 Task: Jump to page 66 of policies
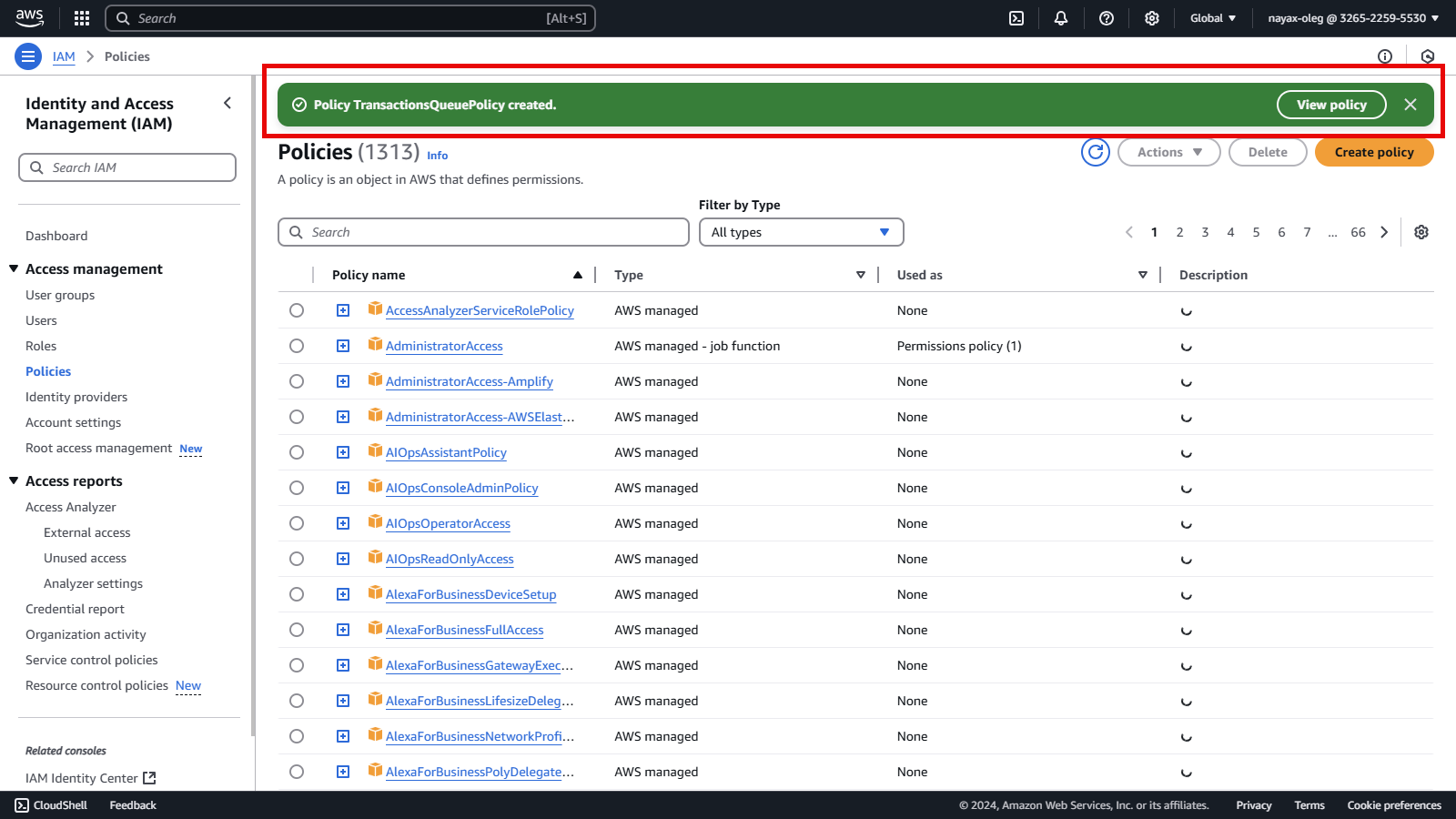pyautogui.click(x=1358, y=232)
